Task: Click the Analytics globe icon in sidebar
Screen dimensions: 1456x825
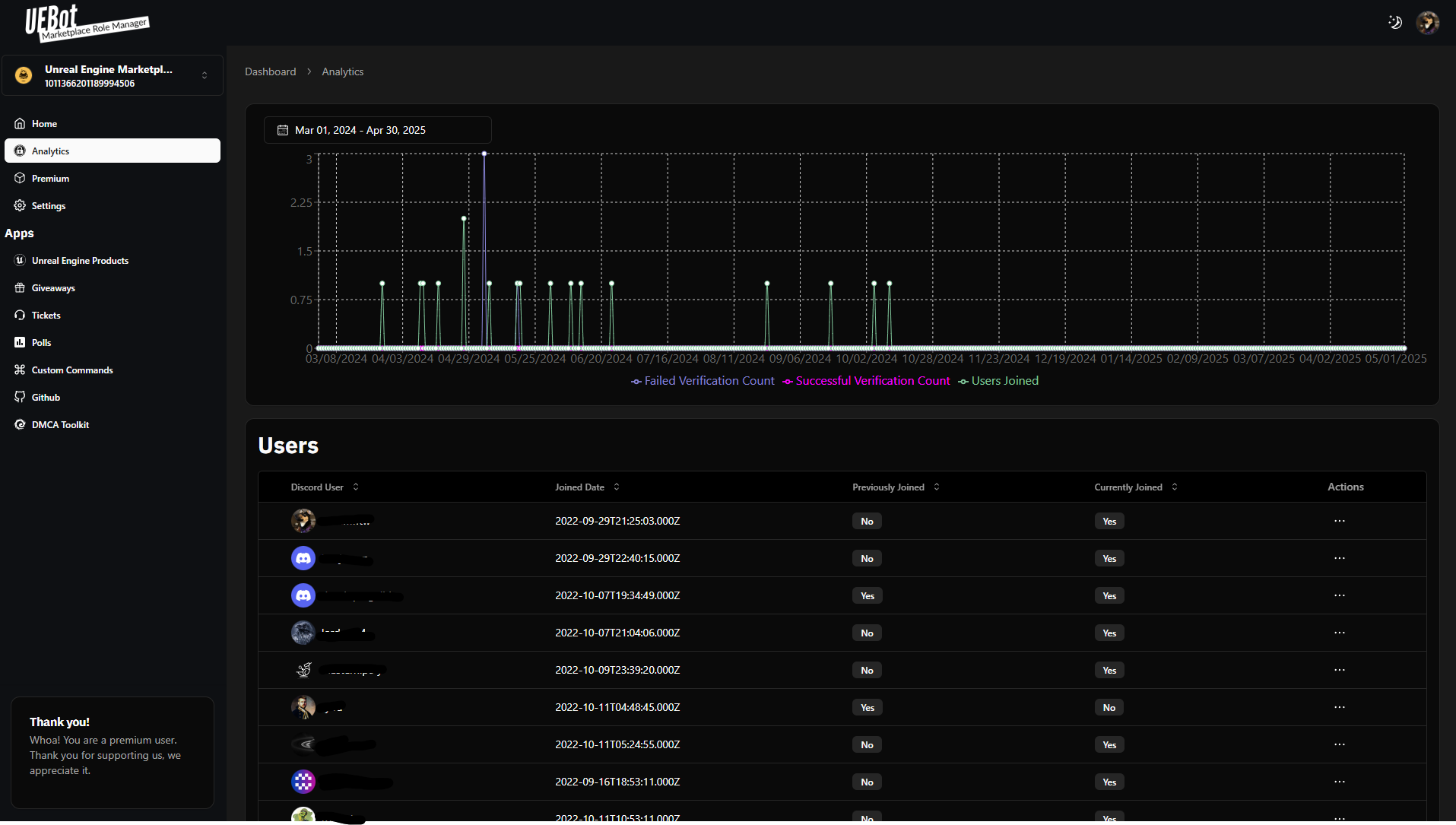Action: [20, 151]
